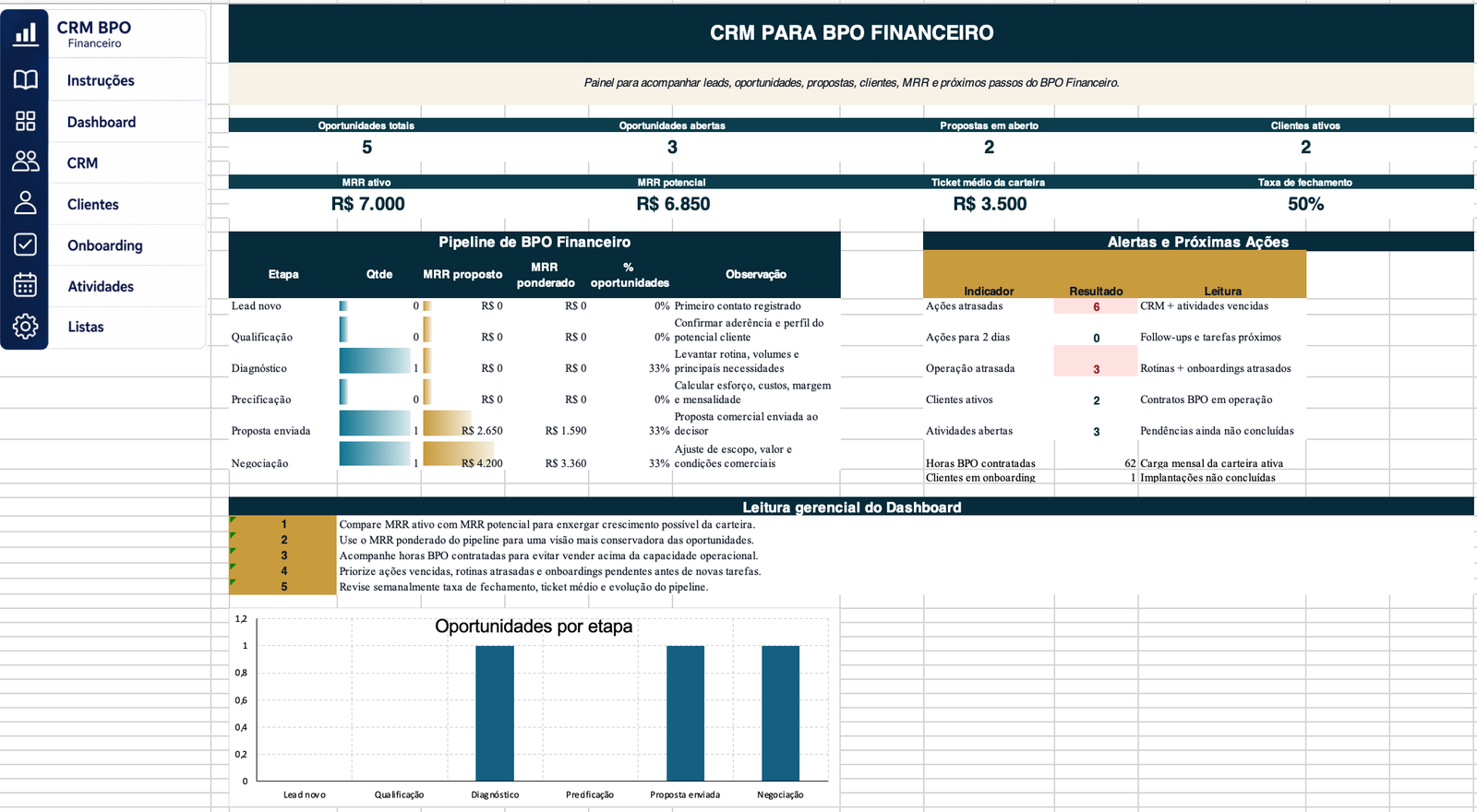Open the Atividades navigation link
The width and height of the screenshot is (1477, 812).
tap(101, 286)
